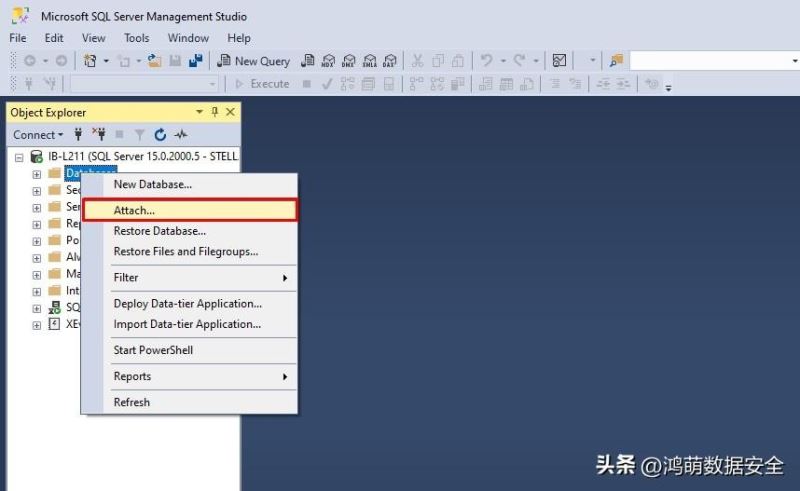Open the Filter submenu
The image size is (800, 491).
(190, 278)
